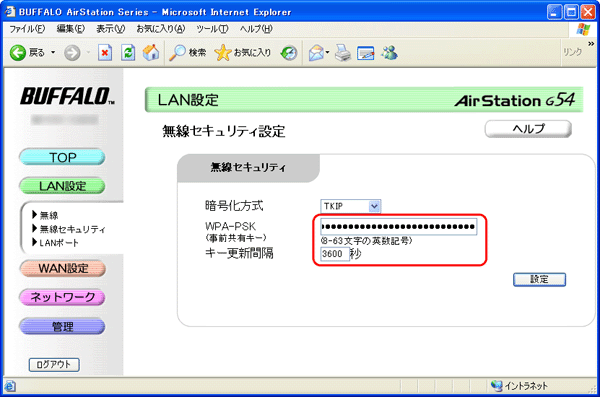Expand the Mail icon dropdown arrow

click(x=327, y=52)
